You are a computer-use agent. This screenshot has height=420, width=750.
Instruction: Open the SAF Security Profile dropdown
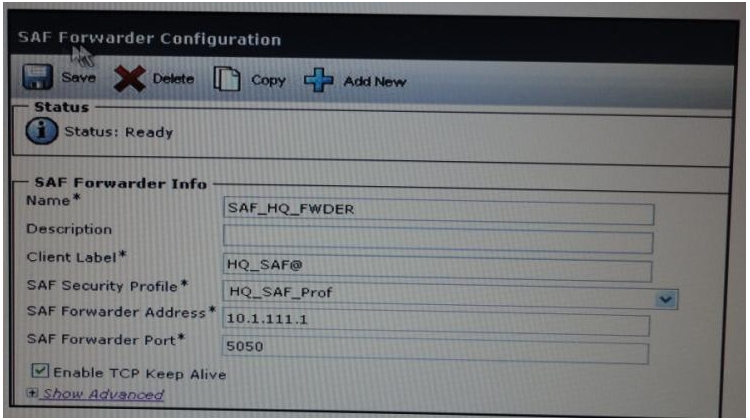click(x=450, y=293)
